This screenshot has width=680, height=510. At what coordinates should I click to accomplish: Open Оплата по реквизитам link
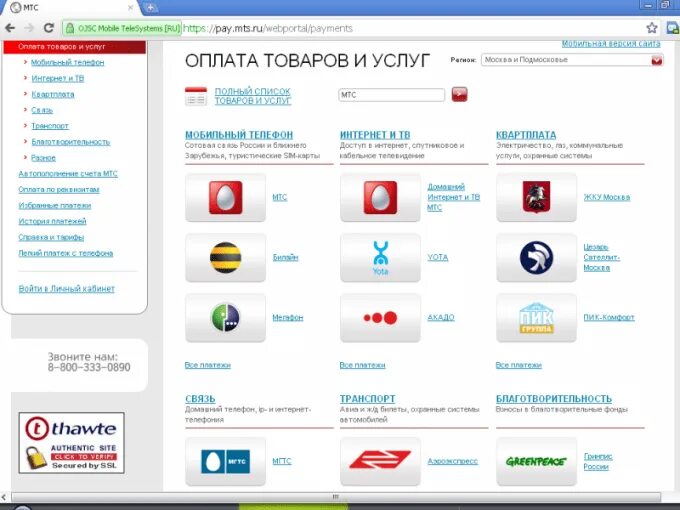[x=59, y=190]
